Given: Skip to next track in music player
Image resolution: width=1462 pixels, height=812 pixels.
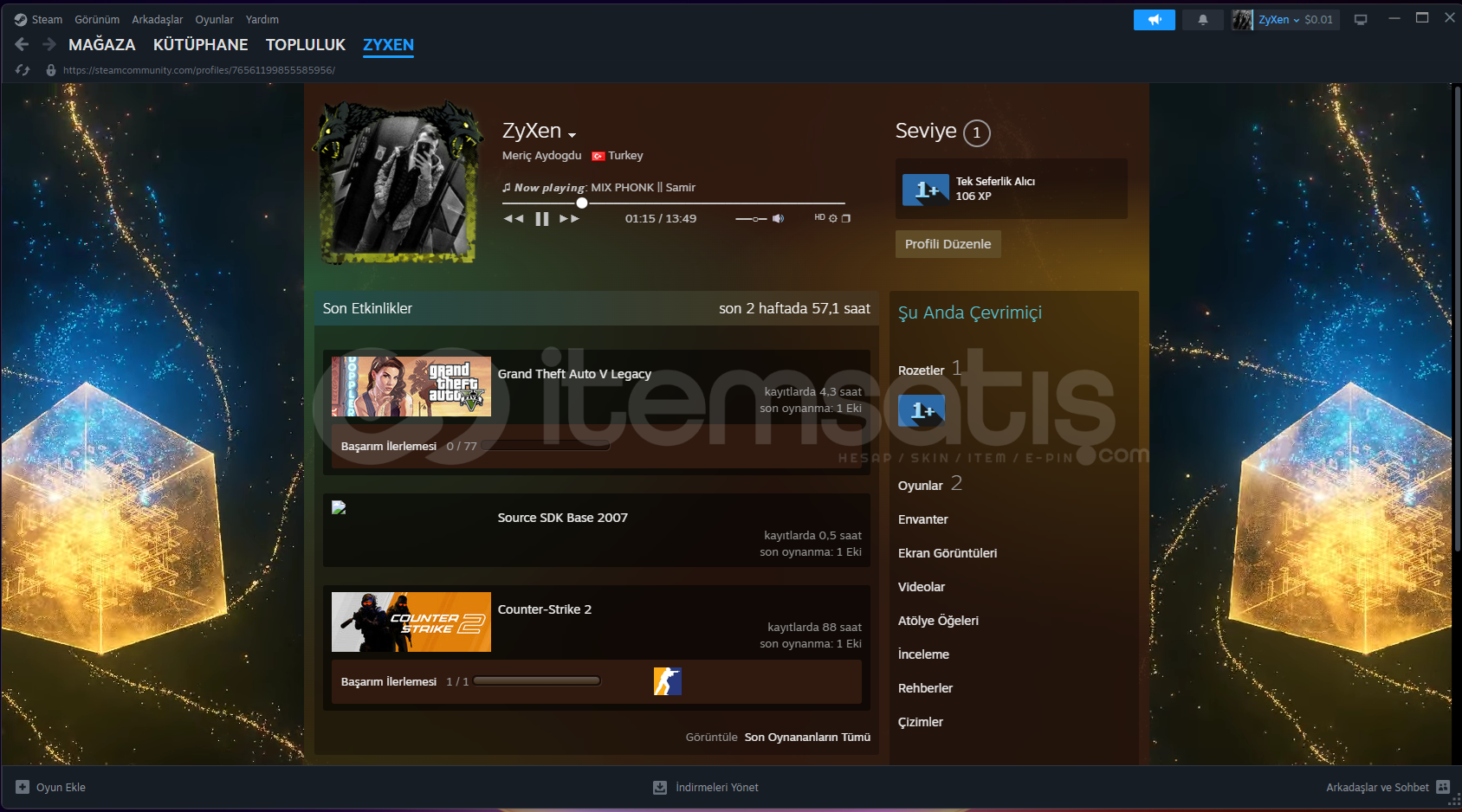Looking at the screenshot, I should pos(569,218).
